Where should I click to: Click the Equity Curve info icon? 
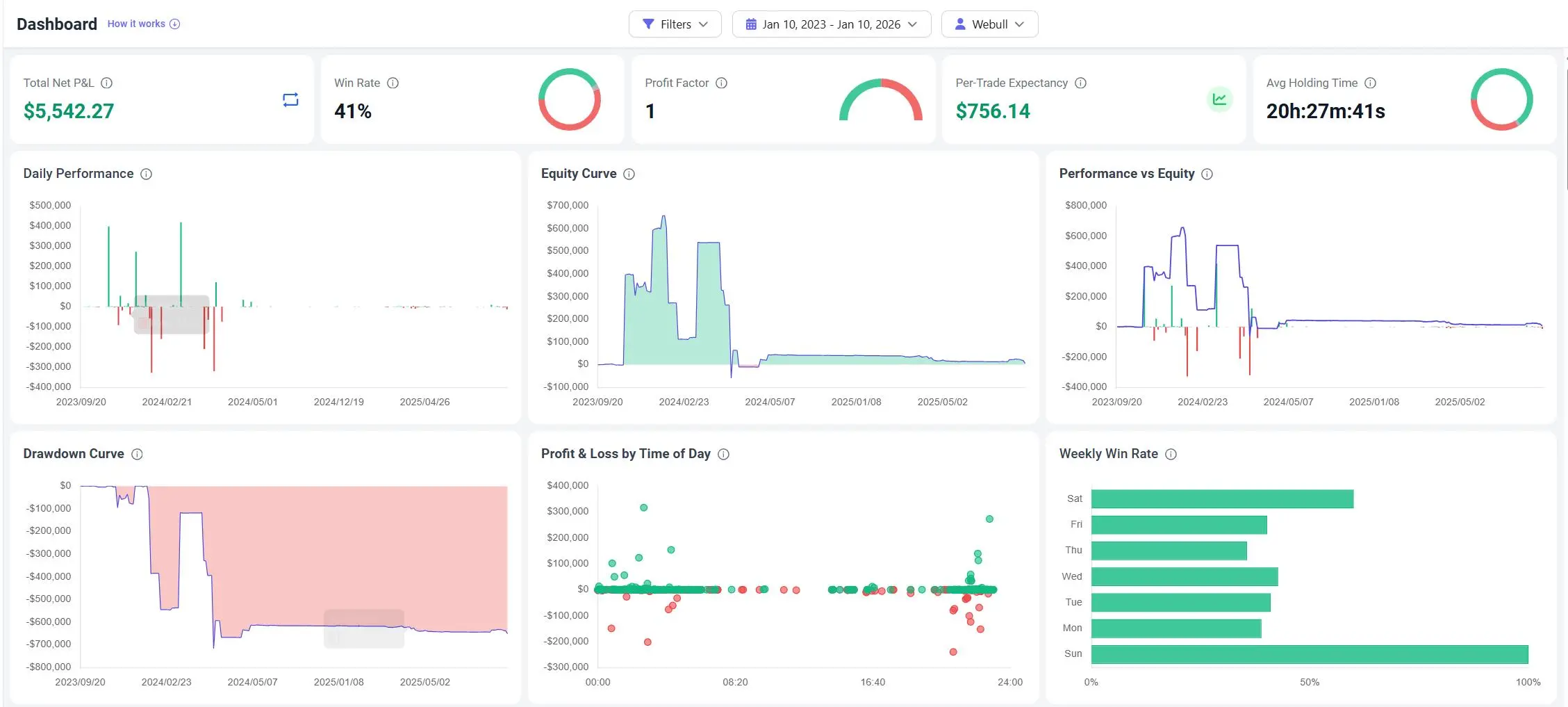(629, 174)
